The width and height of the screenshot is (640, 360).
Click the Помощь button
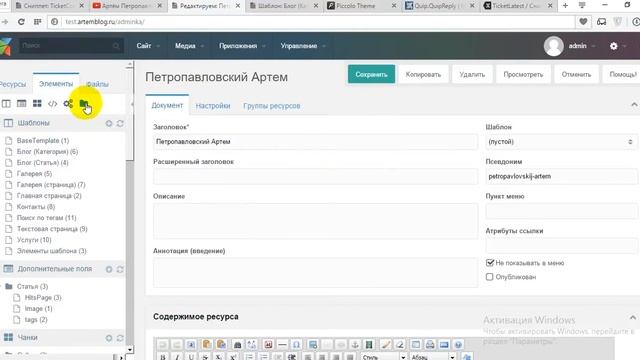(x=622, y=74)
